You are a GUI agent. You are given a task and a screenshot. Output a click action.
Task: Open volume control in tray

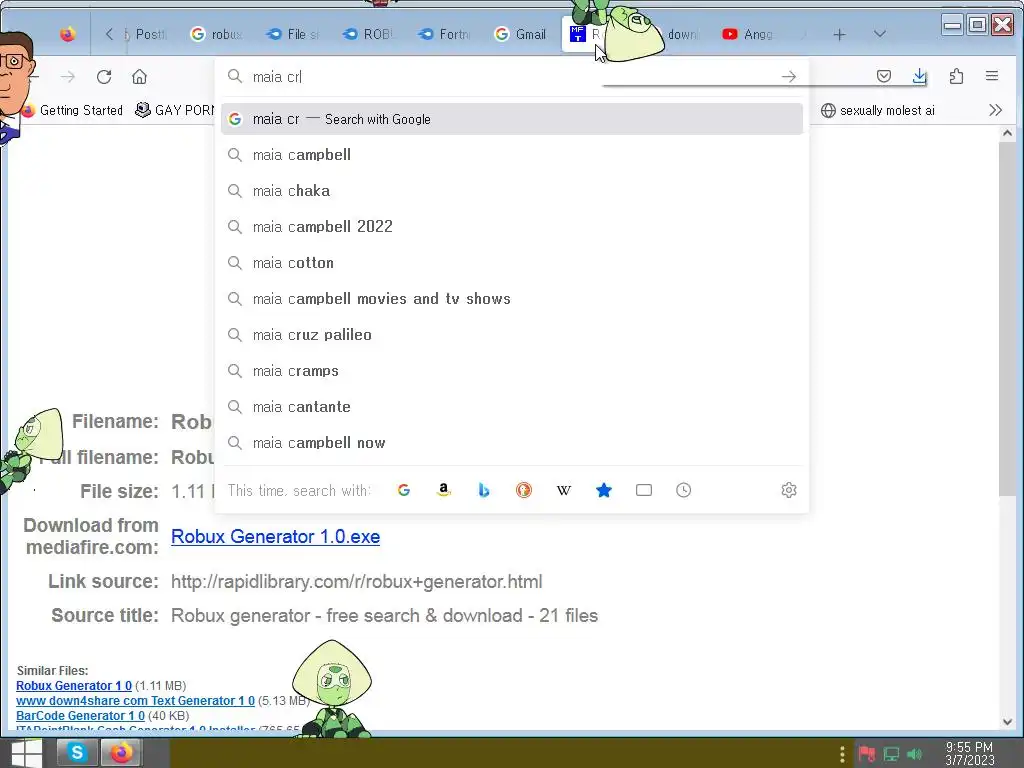pos(915,755)
